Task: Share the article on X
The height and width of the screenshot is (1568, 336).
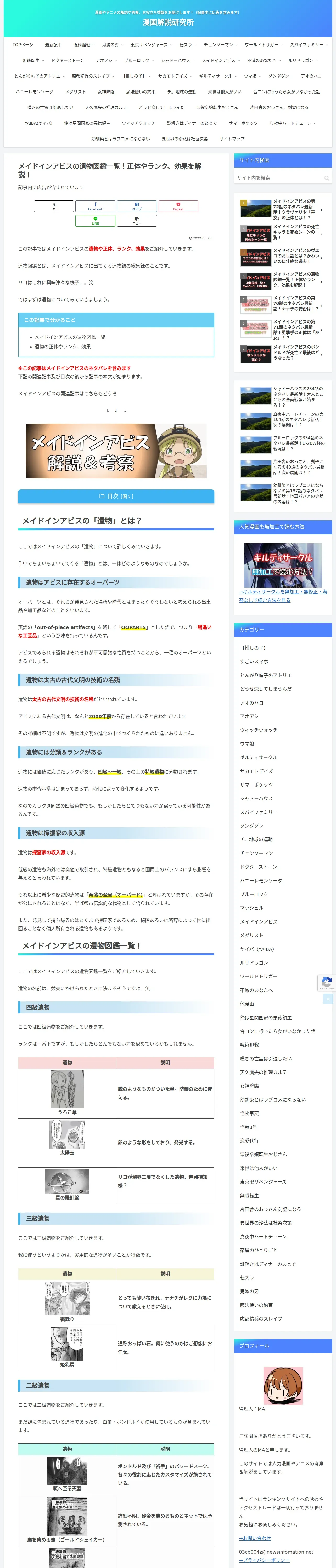Action: pyautogui.click(x=54, y=206)
